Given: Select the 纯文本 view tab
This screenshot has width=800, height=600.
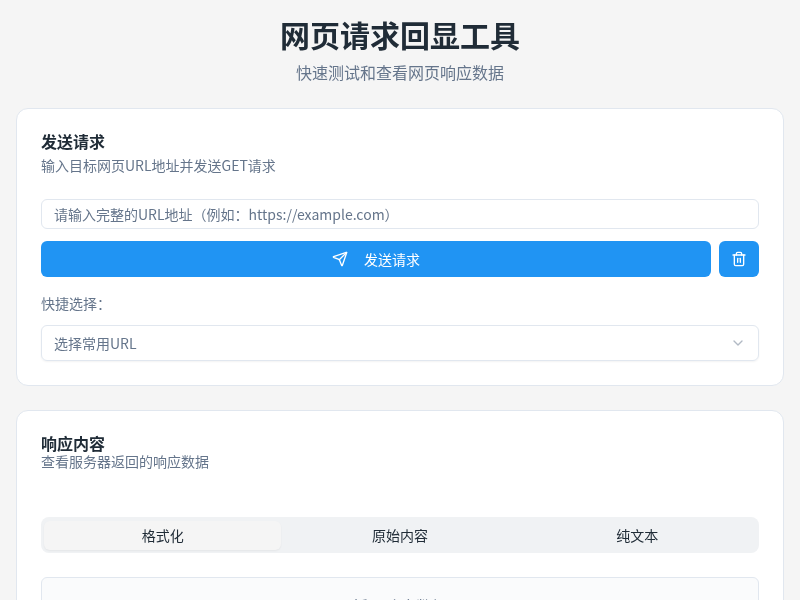Looking at the screenshot, I should (x=637, y=535).
